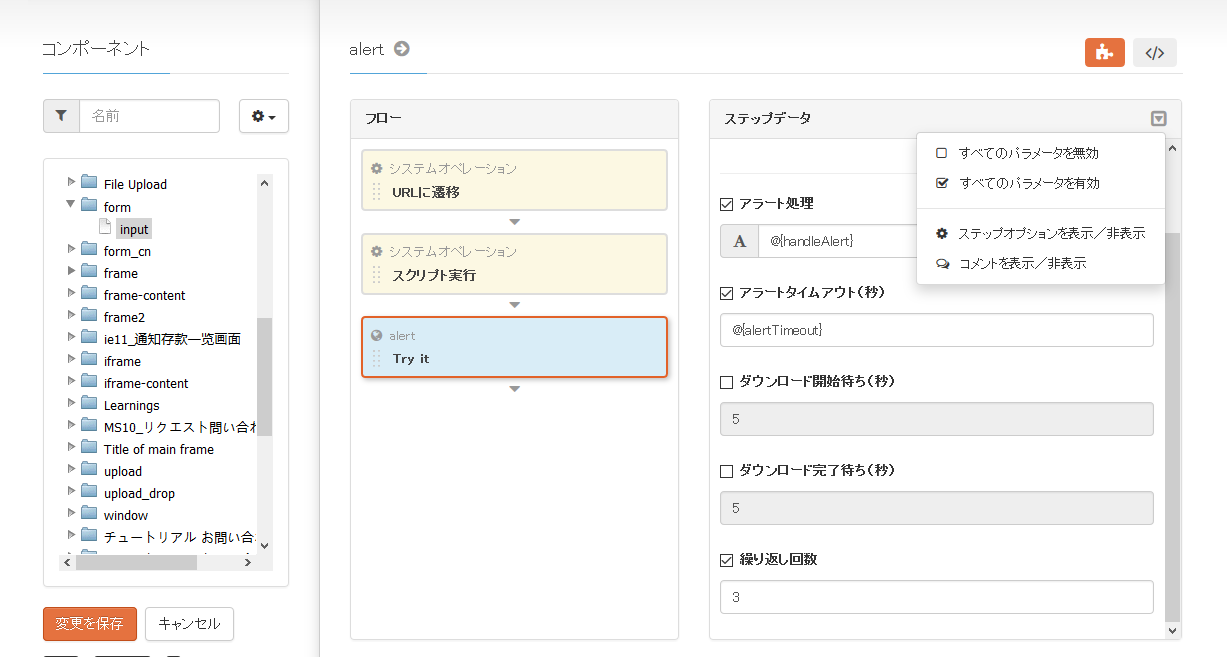The width and height of the screenshot is (1227, 657).
Task: Click the text type 'A' icon beside @{handleAlert}
Action: coord(740,241)
